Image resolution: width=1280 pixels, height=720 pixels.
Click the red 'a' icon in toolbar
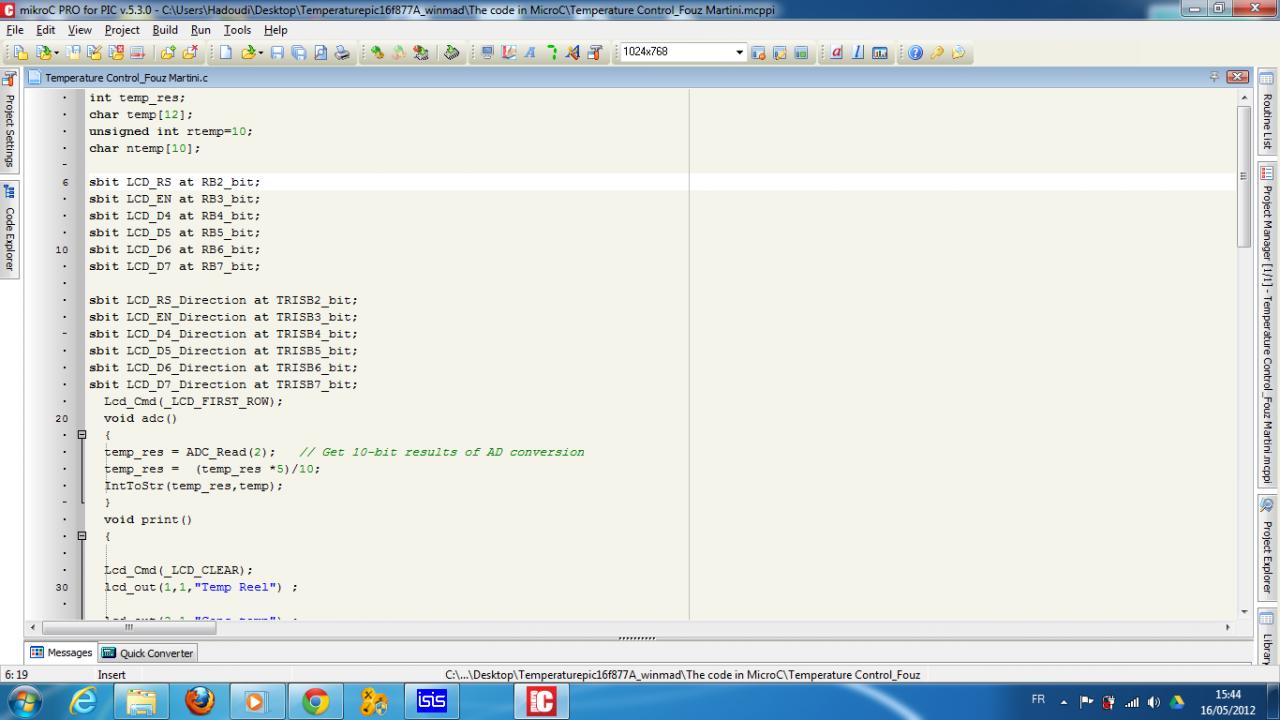tap(837, 52)
